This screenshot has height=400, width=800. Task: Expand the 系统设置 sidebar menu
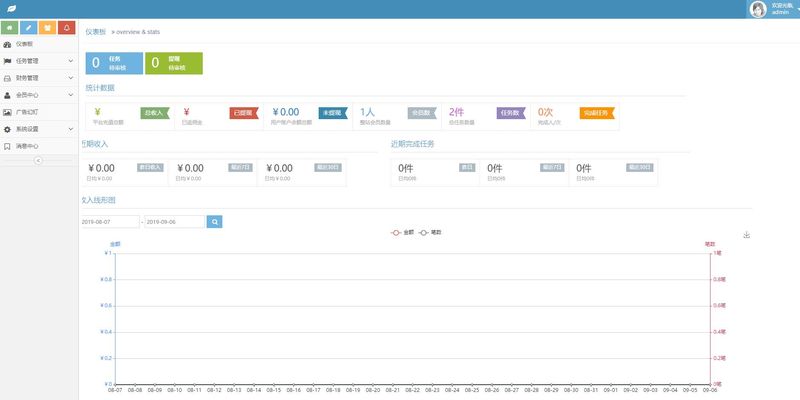[38, 129]
